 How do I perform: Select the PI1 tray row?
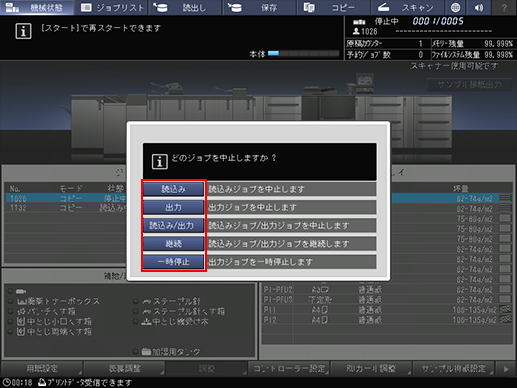387,310
